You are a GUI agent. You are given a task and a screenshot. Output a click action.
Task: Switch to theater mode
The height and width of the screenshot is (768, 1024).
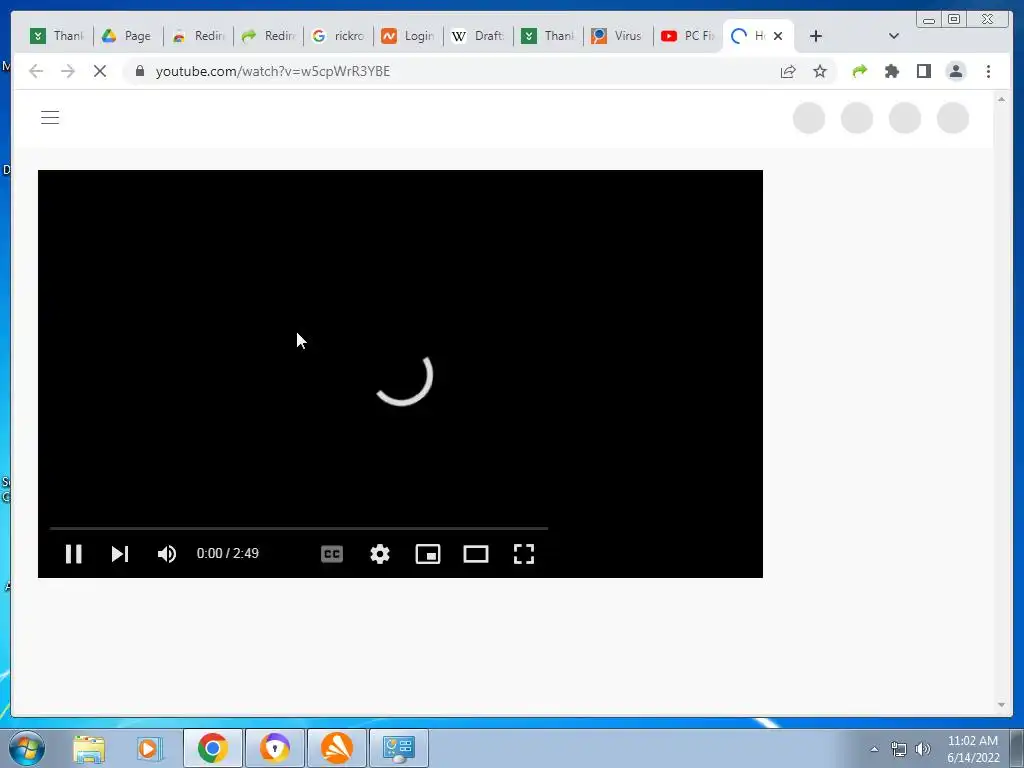476,554
